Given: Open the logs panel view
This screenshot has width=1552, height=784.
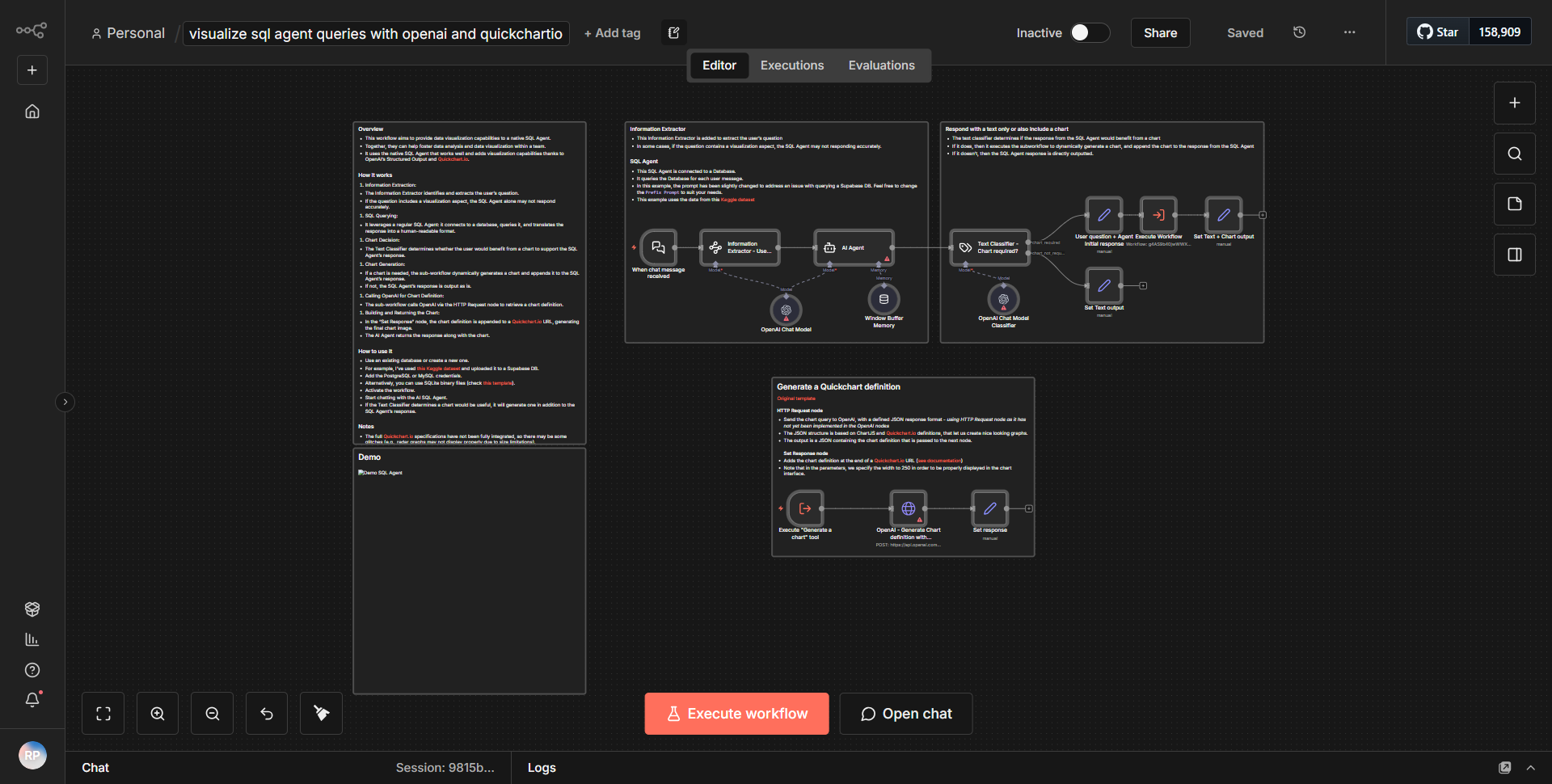Looking at the screenshot, I should click(x=542, y=767).
